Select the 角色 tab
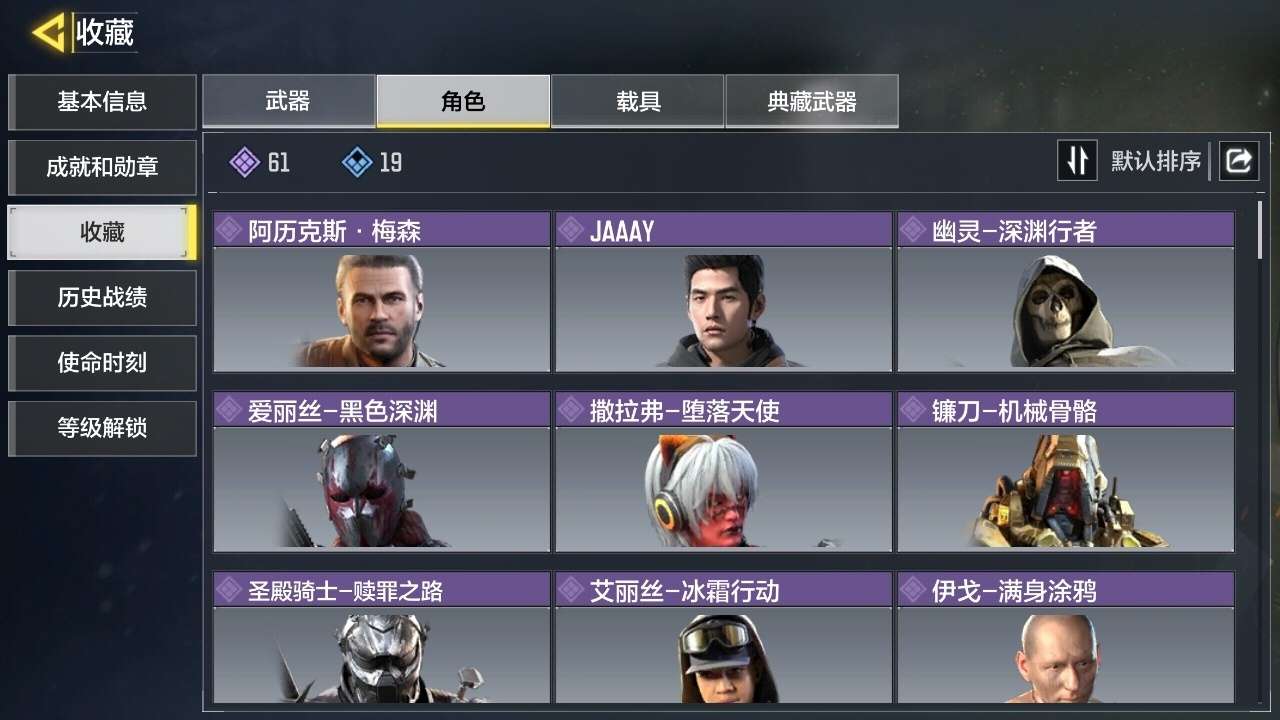This screenshot has width=1280, height=720. [x=463, y=101]
